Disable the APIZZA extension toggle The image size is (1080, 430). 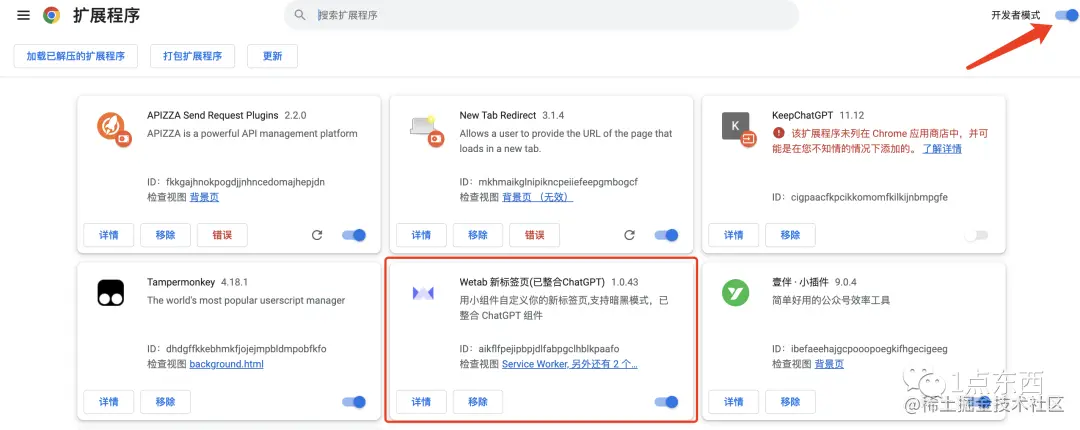pos(354,235)
